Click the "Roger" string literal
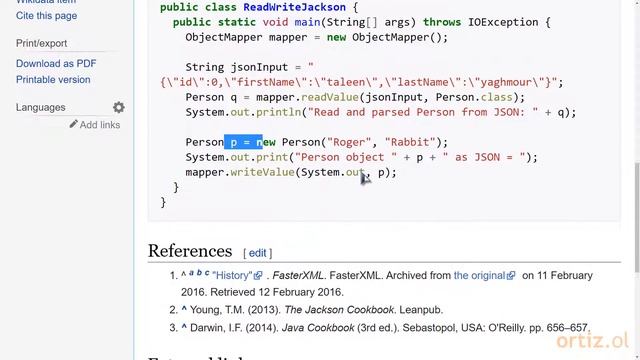640x360 pixels. tap(349, 142)
